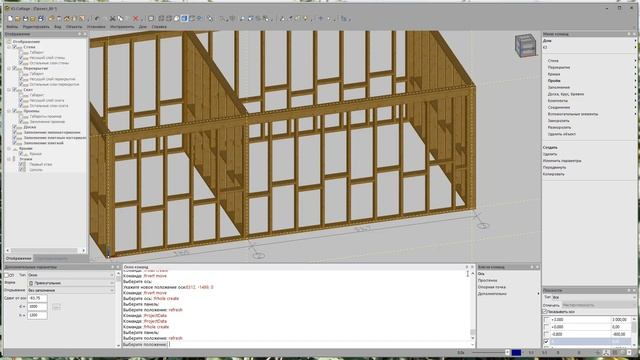Viewport: 640px width, 360px height.
Task: Click the 3D view cube in viewport
Action: click(x=525, y=45)
